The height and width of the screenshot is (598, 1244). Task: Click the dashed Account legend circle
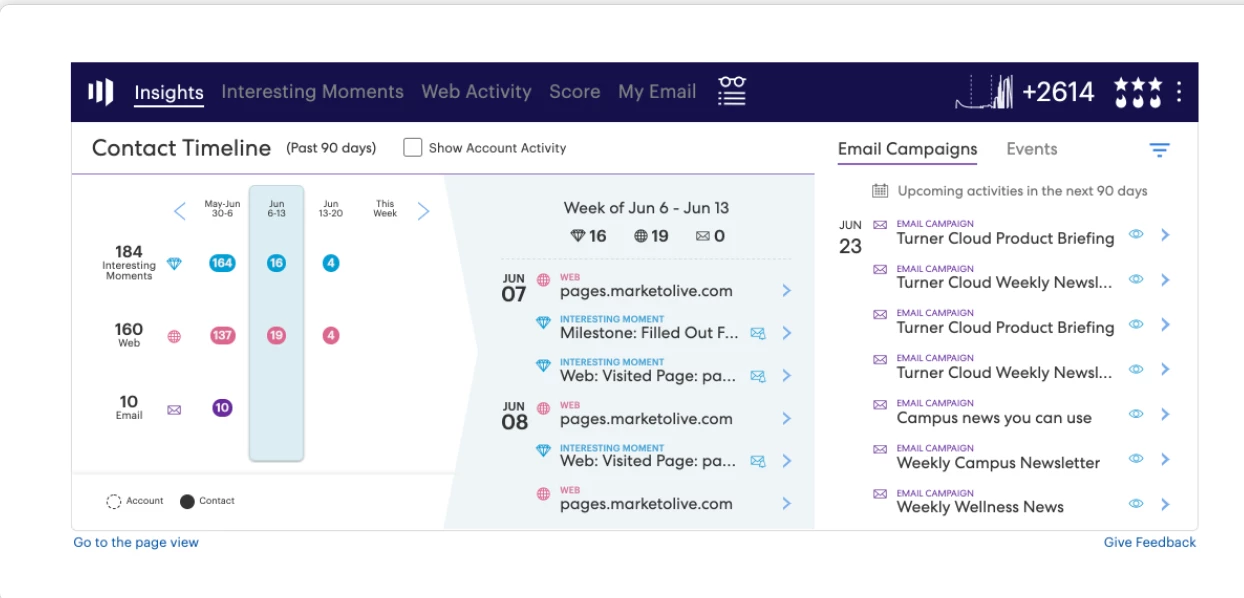point(114,501)
